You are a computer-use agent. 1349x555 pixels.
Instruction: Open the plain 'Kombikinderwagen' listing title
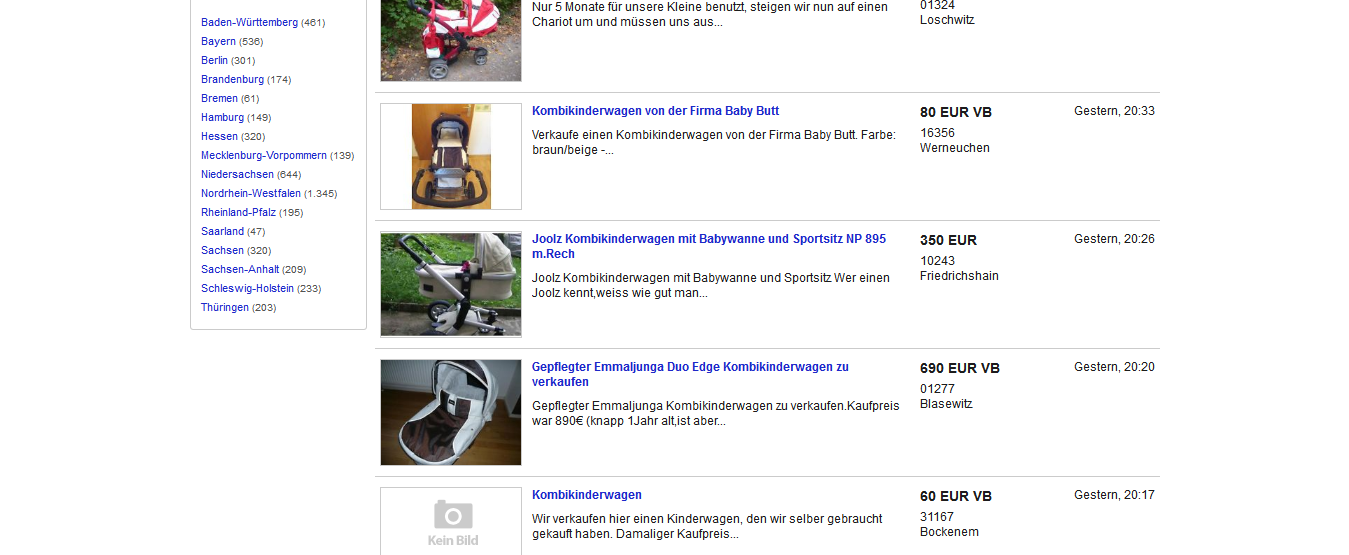coord(587,495)
